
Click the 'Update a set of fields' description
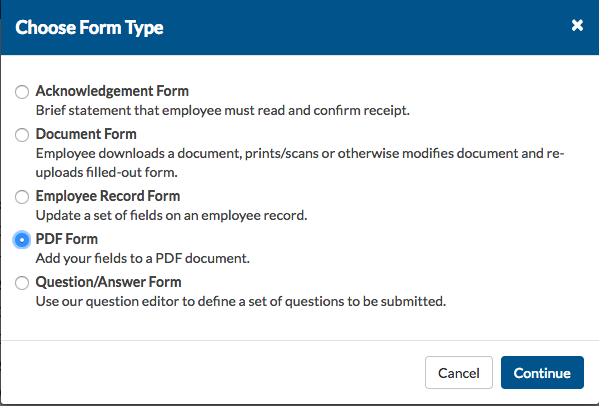click(x=171, y=215)
